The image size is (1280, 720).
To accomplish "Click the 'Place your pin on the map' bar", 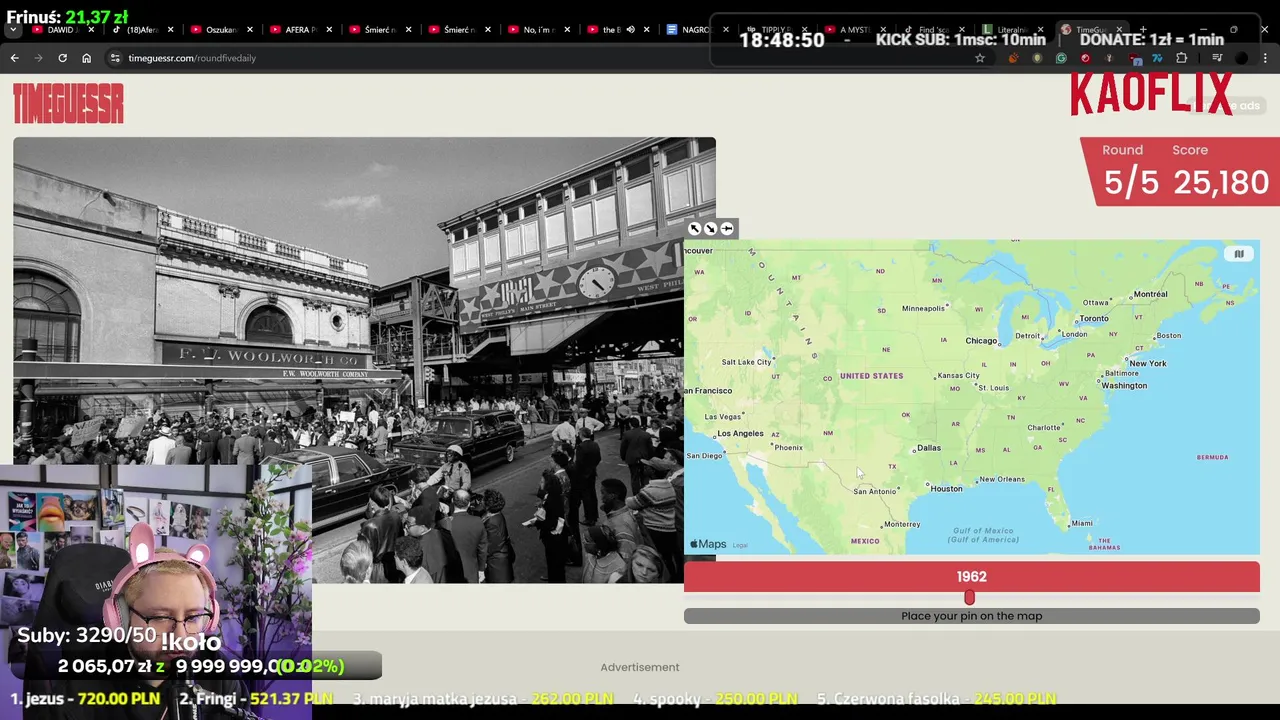I will click(x=971, y=616).
